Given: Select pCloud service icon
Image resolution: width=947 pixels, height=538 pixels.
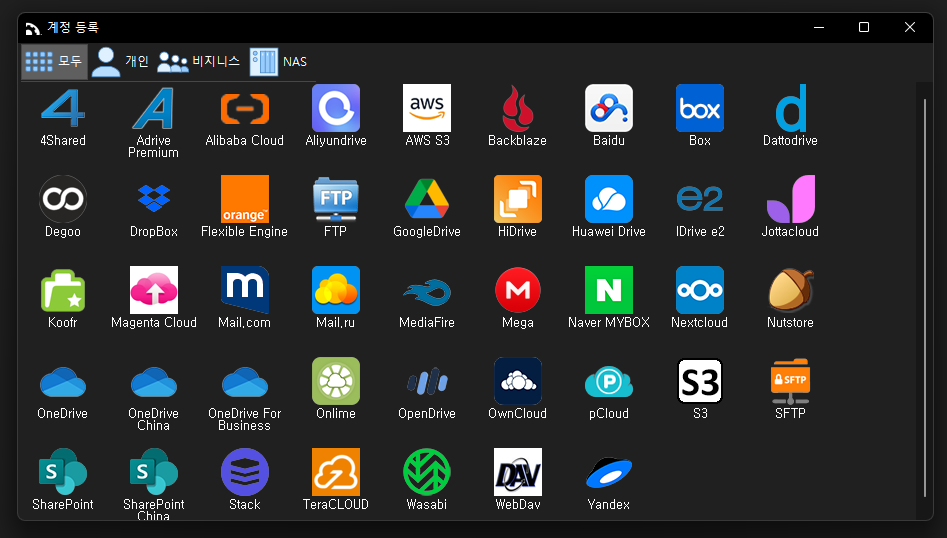Looking at the screenshot, I should pos(609,382).
